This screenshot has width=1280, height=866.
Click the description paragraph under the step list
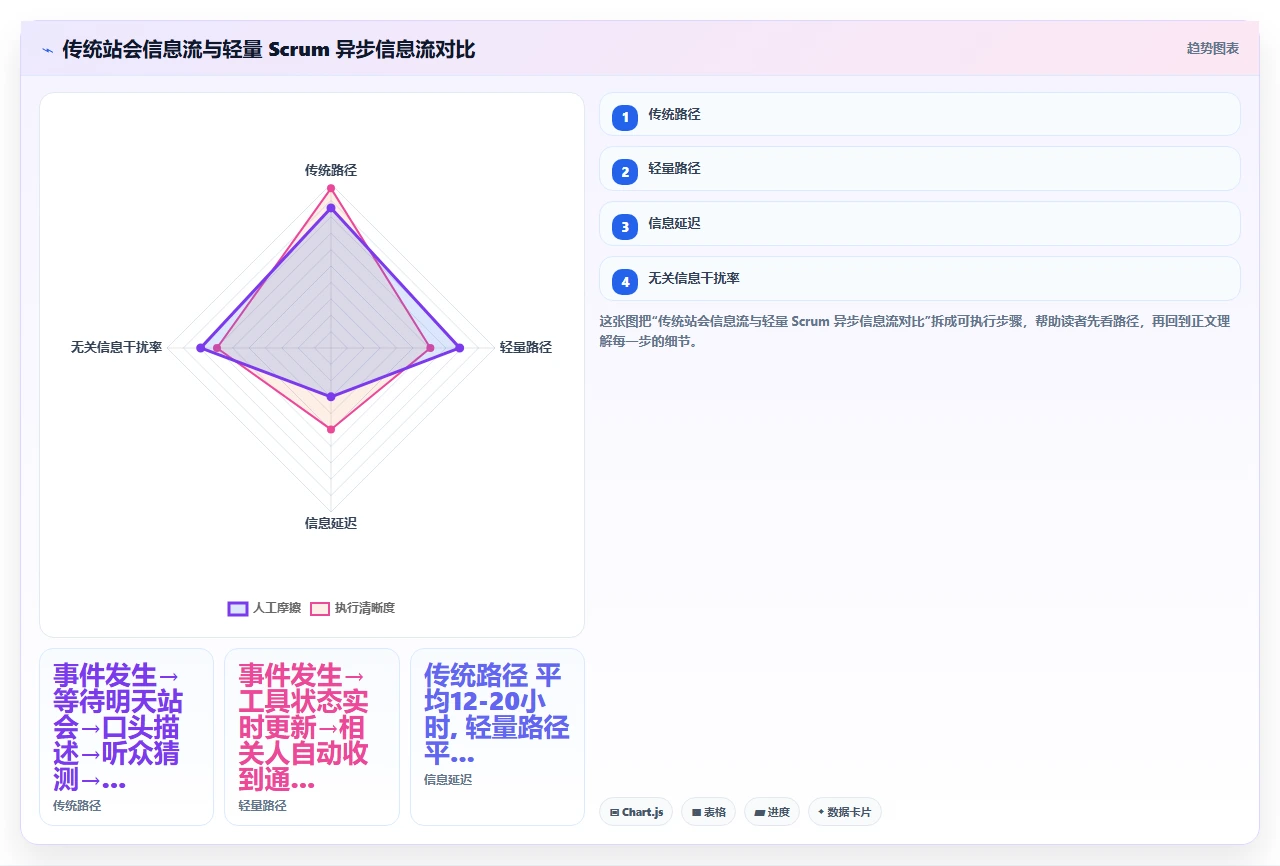(x=914, y=331)
